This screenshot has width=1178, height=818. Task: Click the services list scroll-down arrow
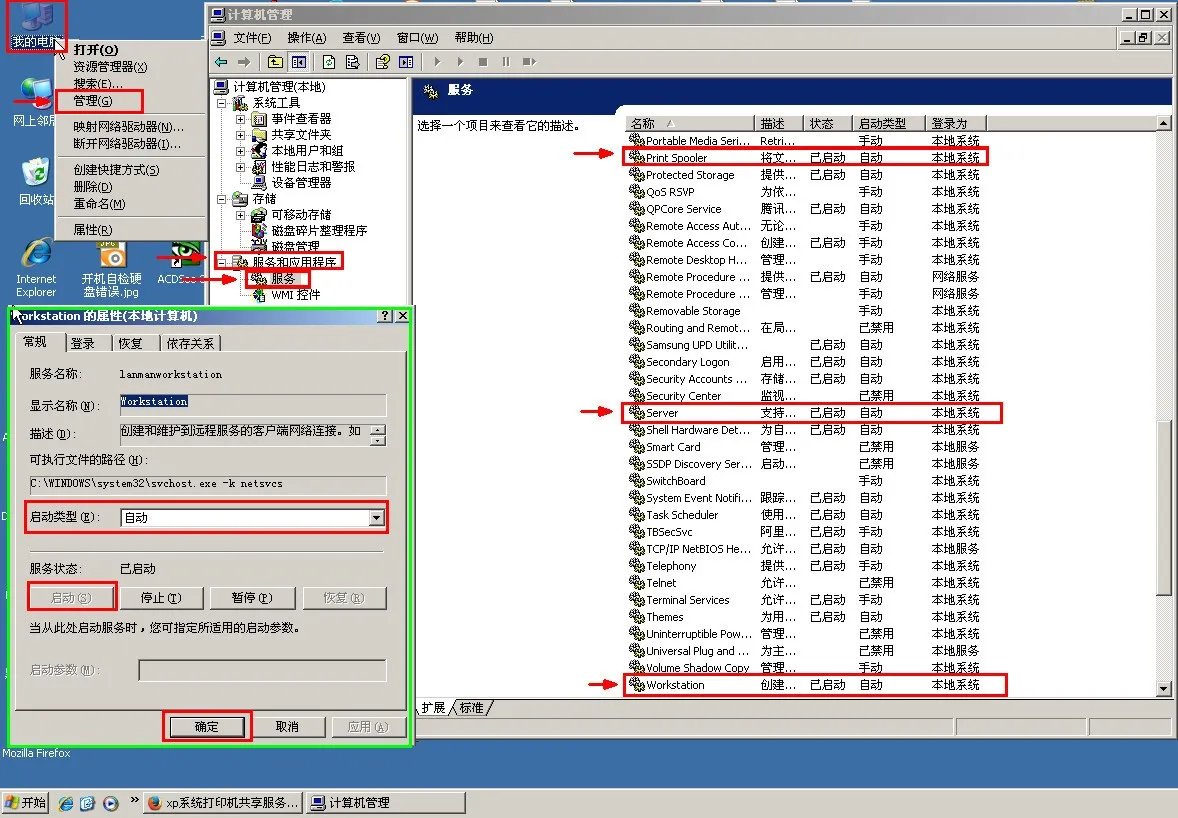[1163, 689]
